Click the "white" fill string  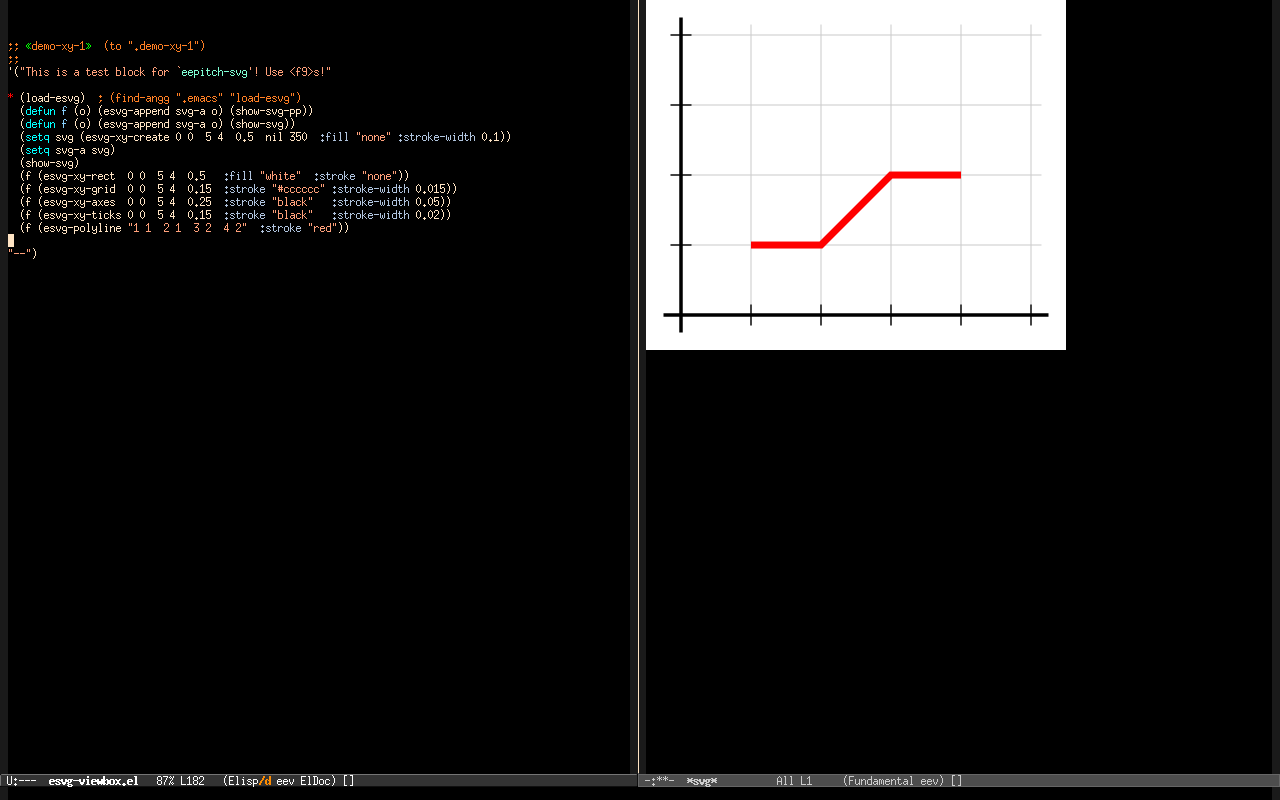281,176
